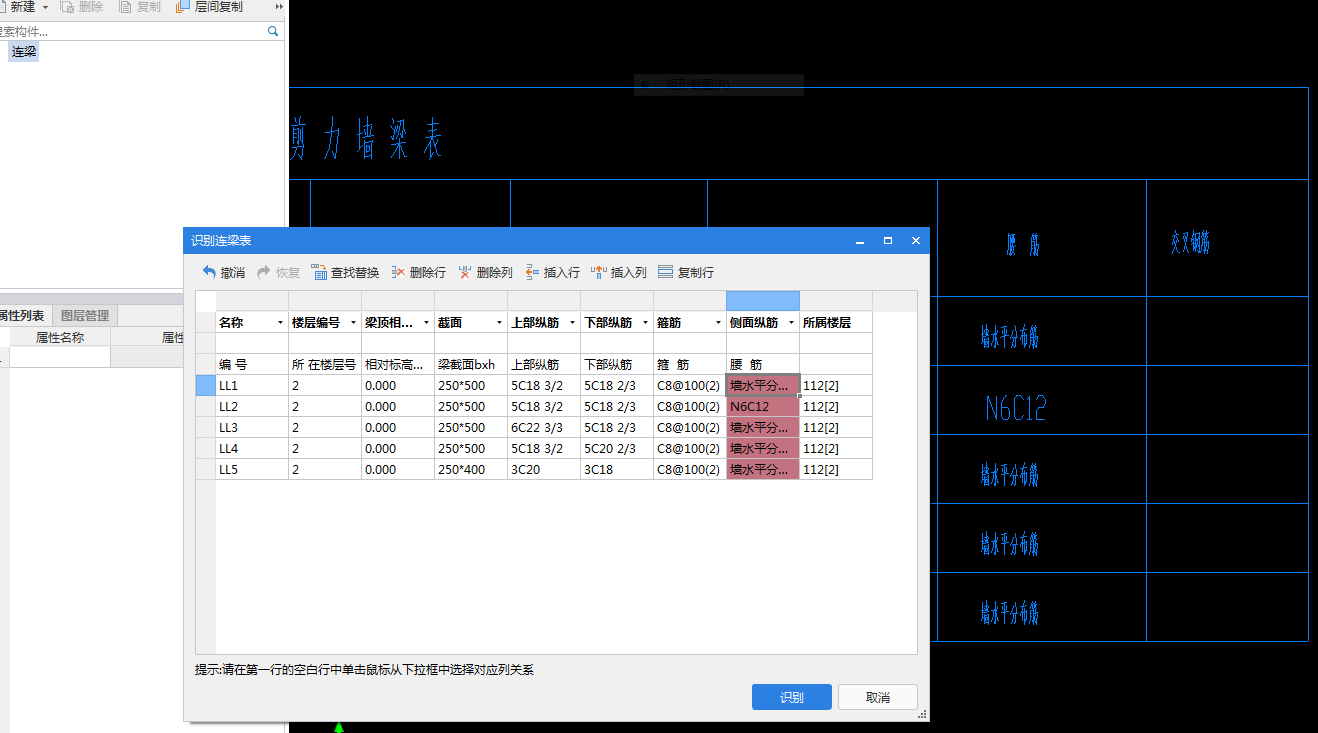Click the C8@100(2) cell in LL3 row
1318x733 pixels.
690,428
